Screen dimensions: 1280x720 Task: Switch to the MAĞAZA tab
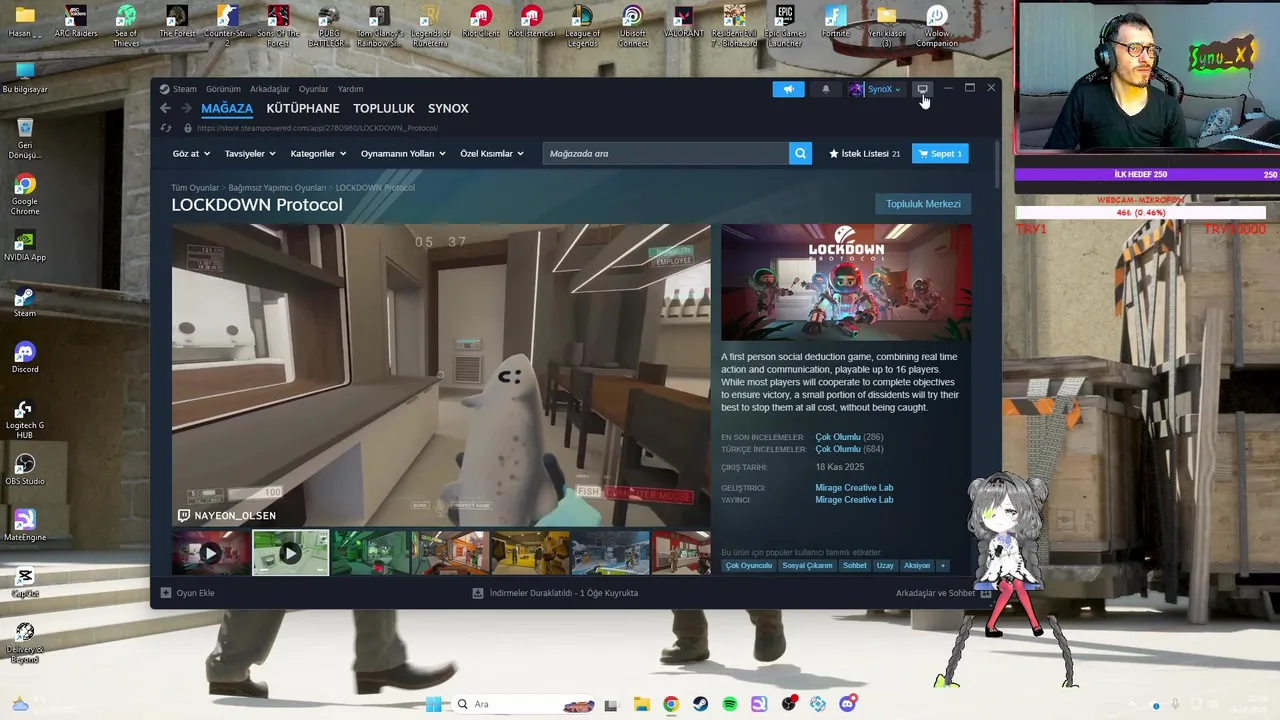(x=227, y=108)
